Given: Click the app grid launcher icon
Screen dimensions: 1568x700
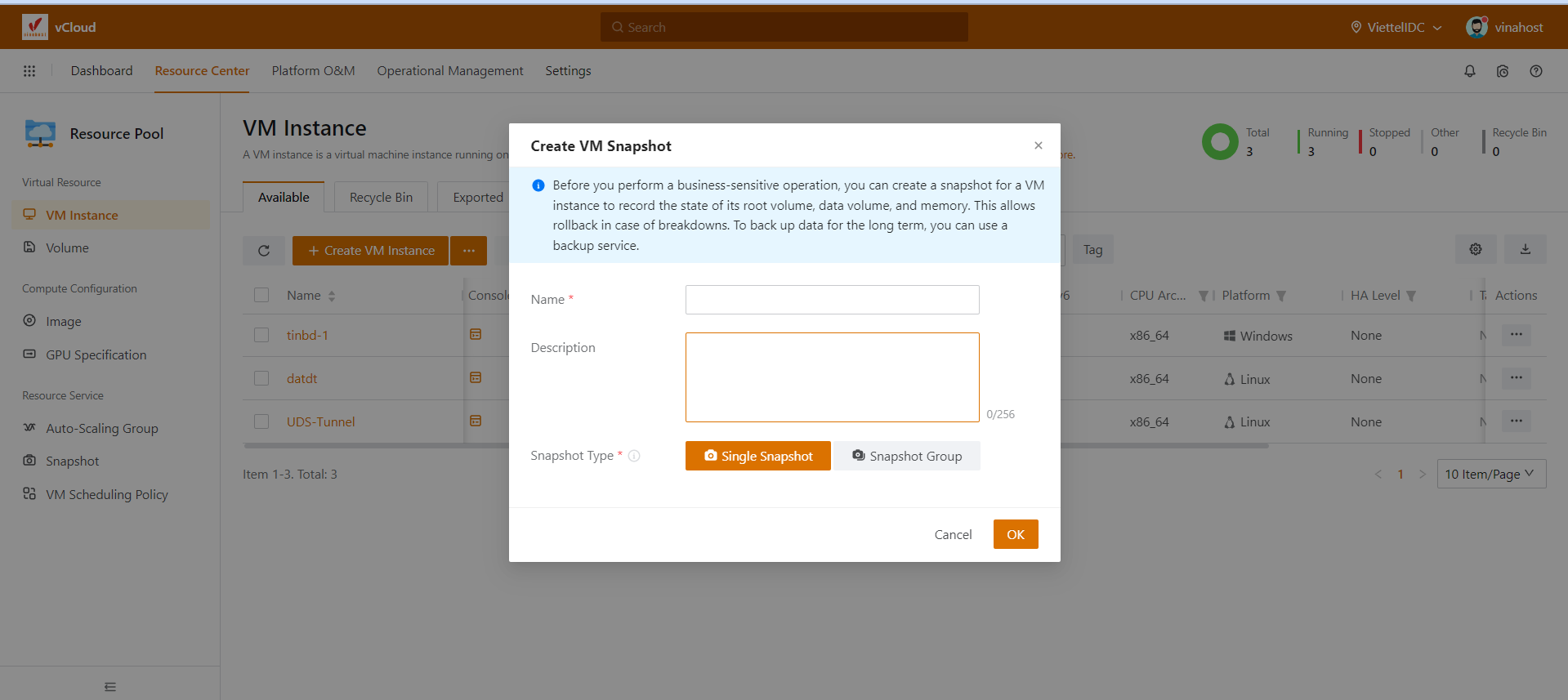Looking at the screenshot, I should pyautogui.click(x=29, y=71).
